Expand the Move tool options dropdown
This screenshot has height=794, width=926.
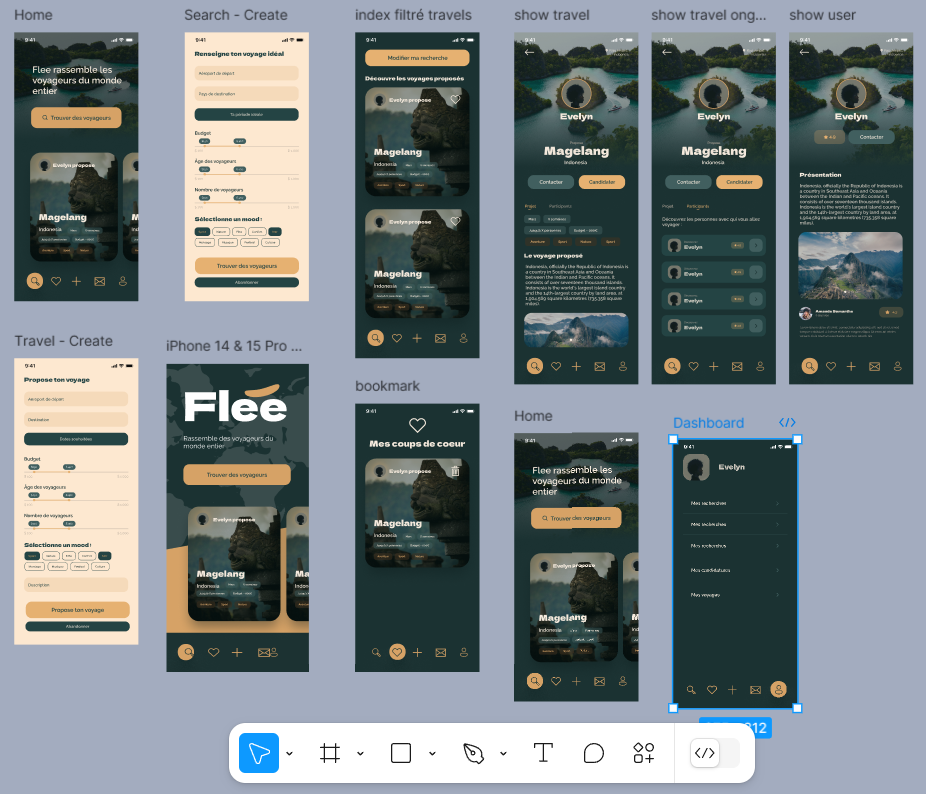point(289,754)
